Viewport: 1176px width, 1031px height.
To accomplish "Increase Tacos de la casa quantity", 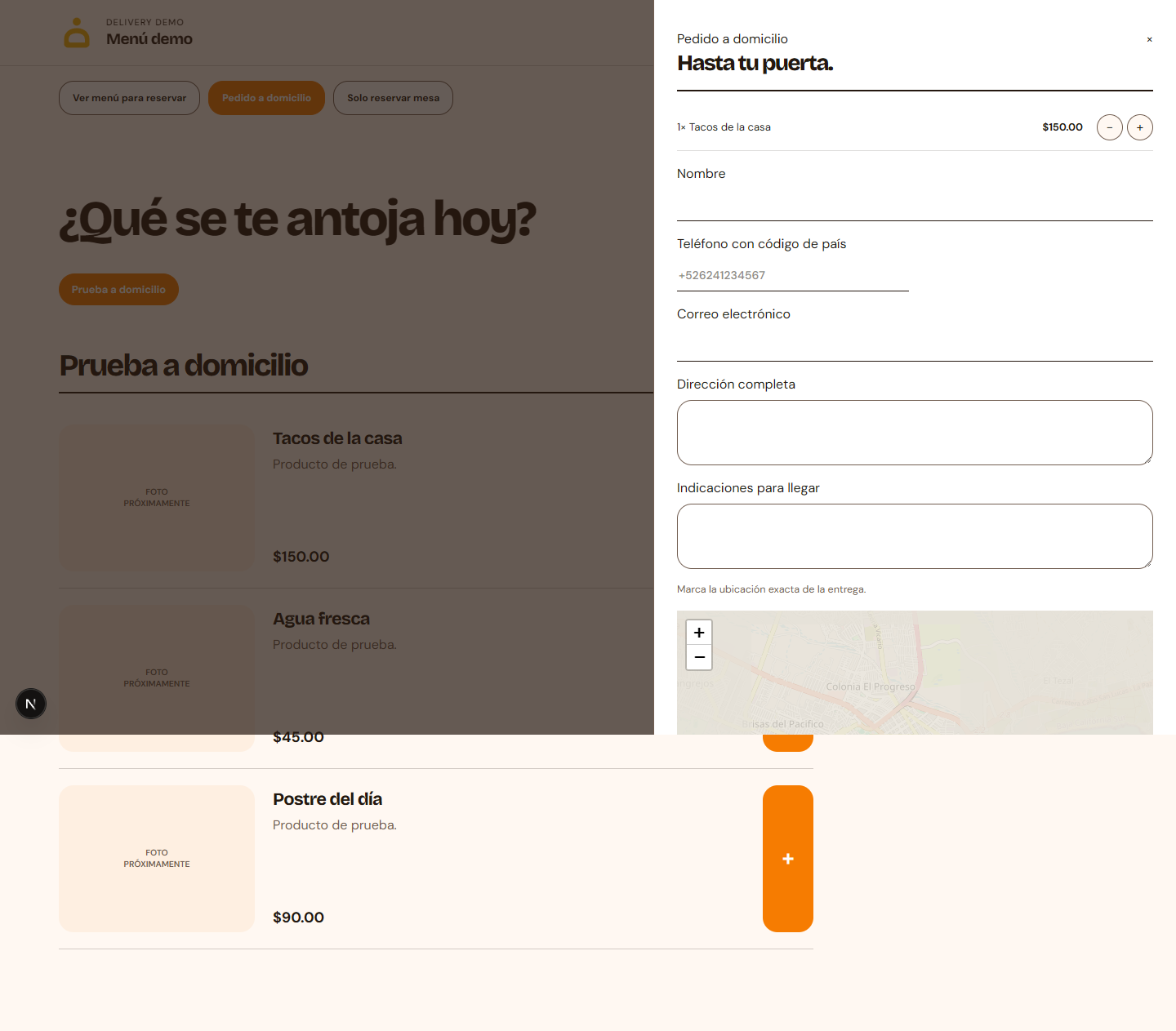I will tap(1140, 127).
